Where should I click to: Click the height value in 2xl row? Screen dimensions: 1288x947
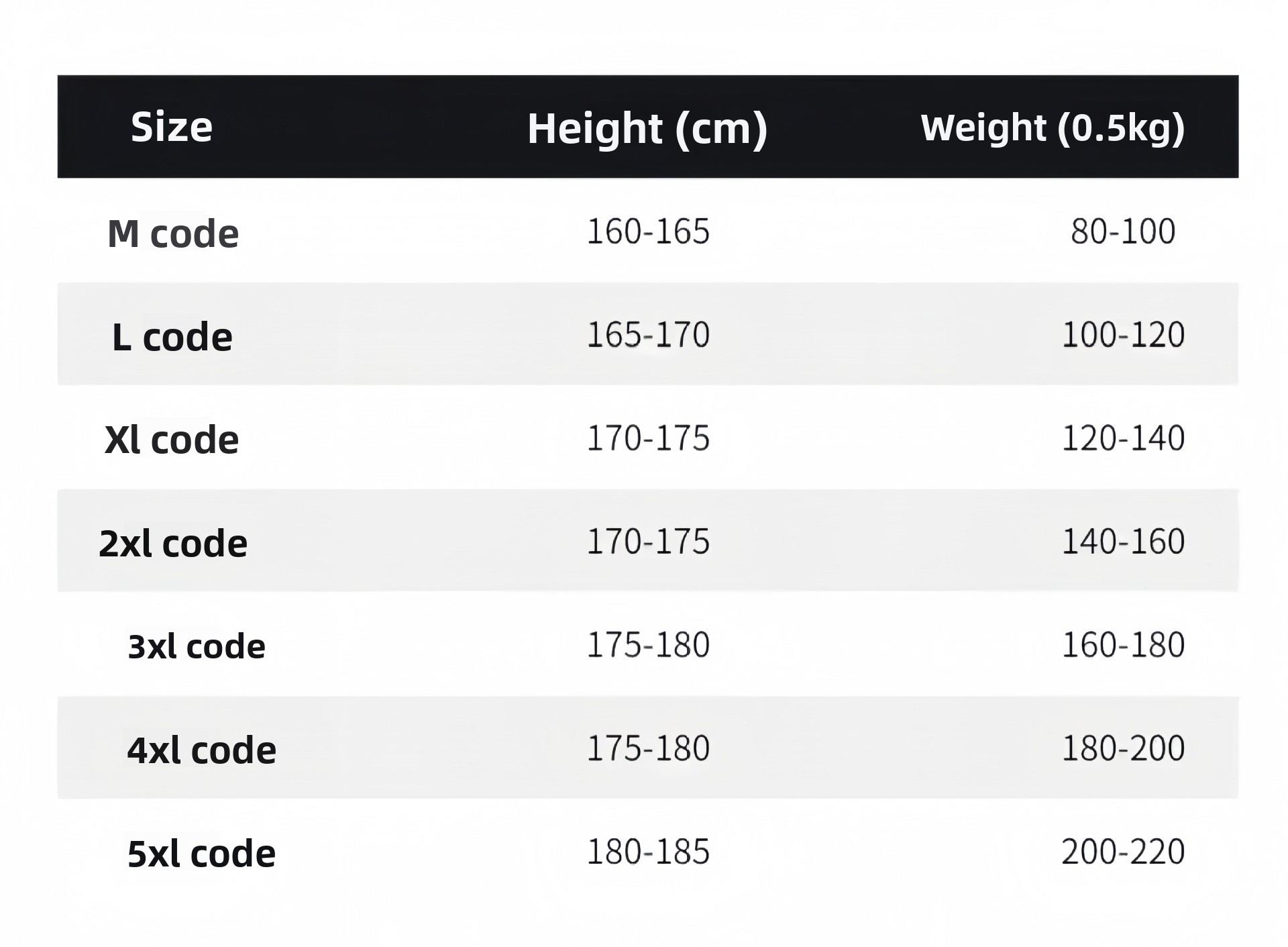click(648, 542)
